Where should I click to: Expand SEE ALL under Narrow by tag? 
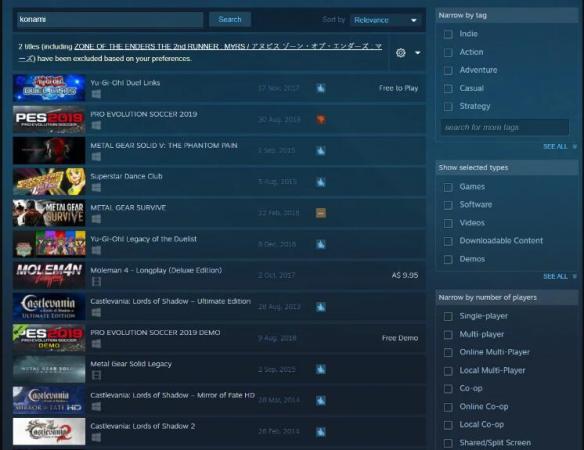pyautogui.click(x=555, y=147)
